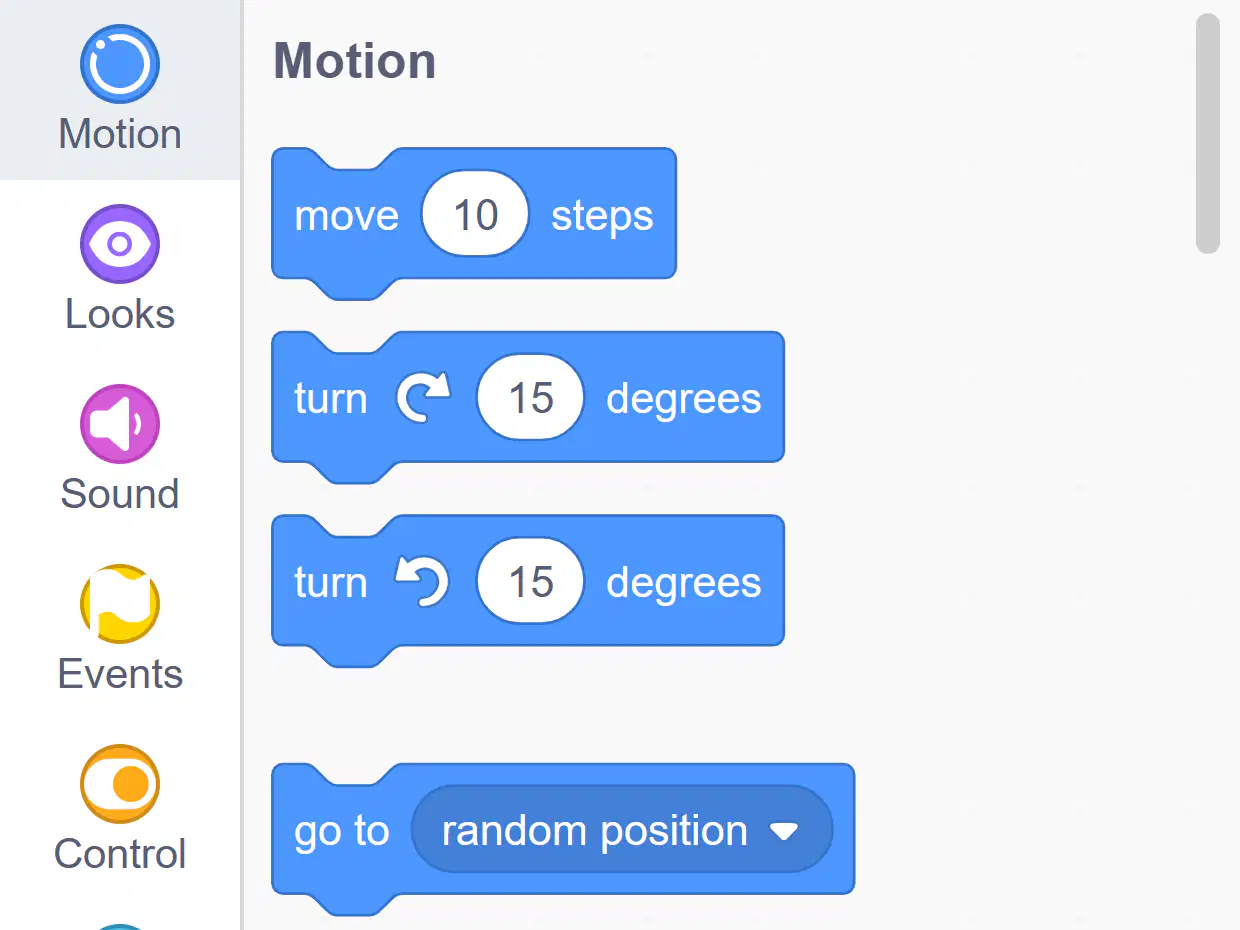
Task: Click the 10 steps value field
Action: pyautogui.click(x=475, y=215)
